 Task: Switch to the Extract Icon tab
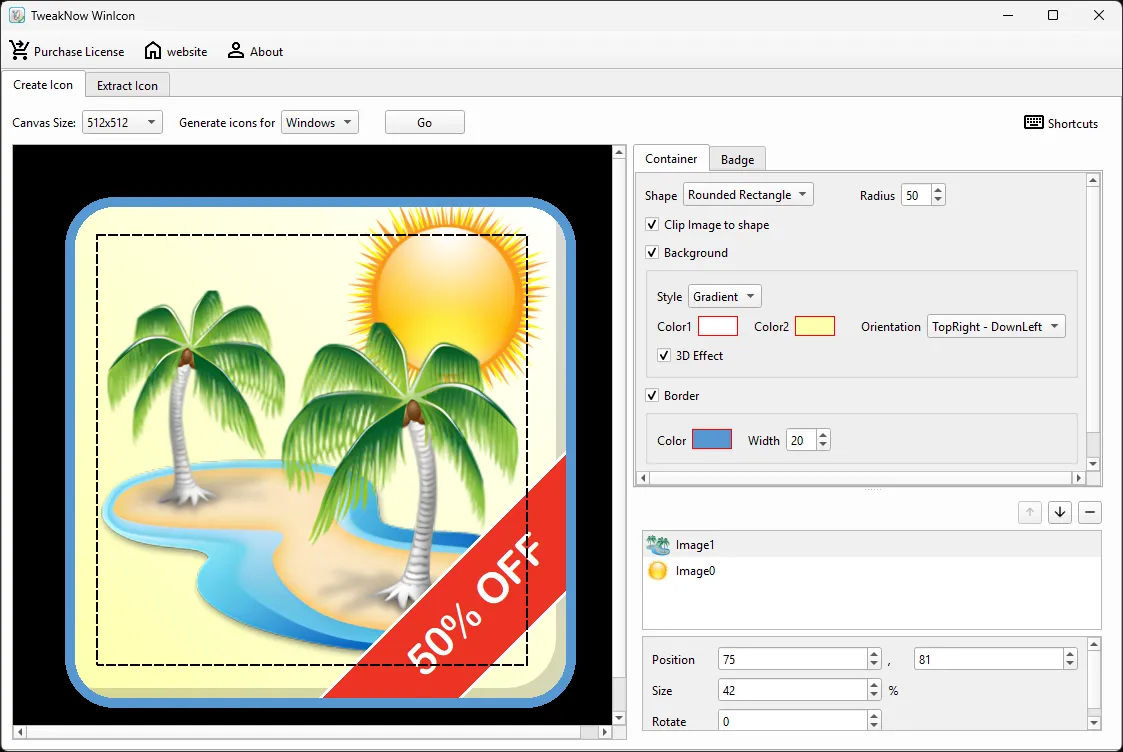tap(127, 85)
